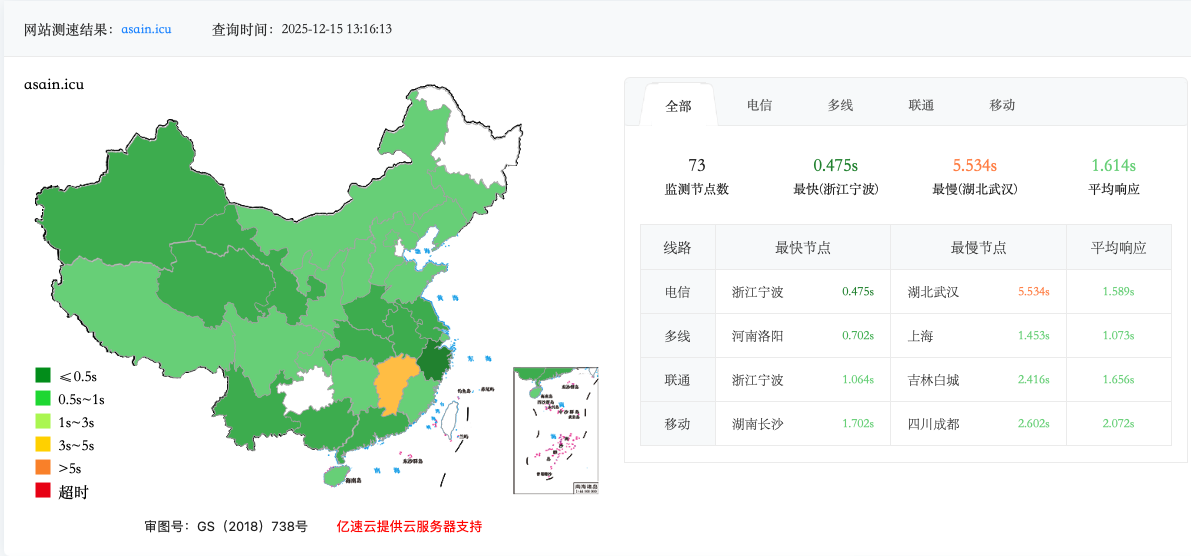Click the 线路 column header
The image size is (1191, 556).
point(678,248)
